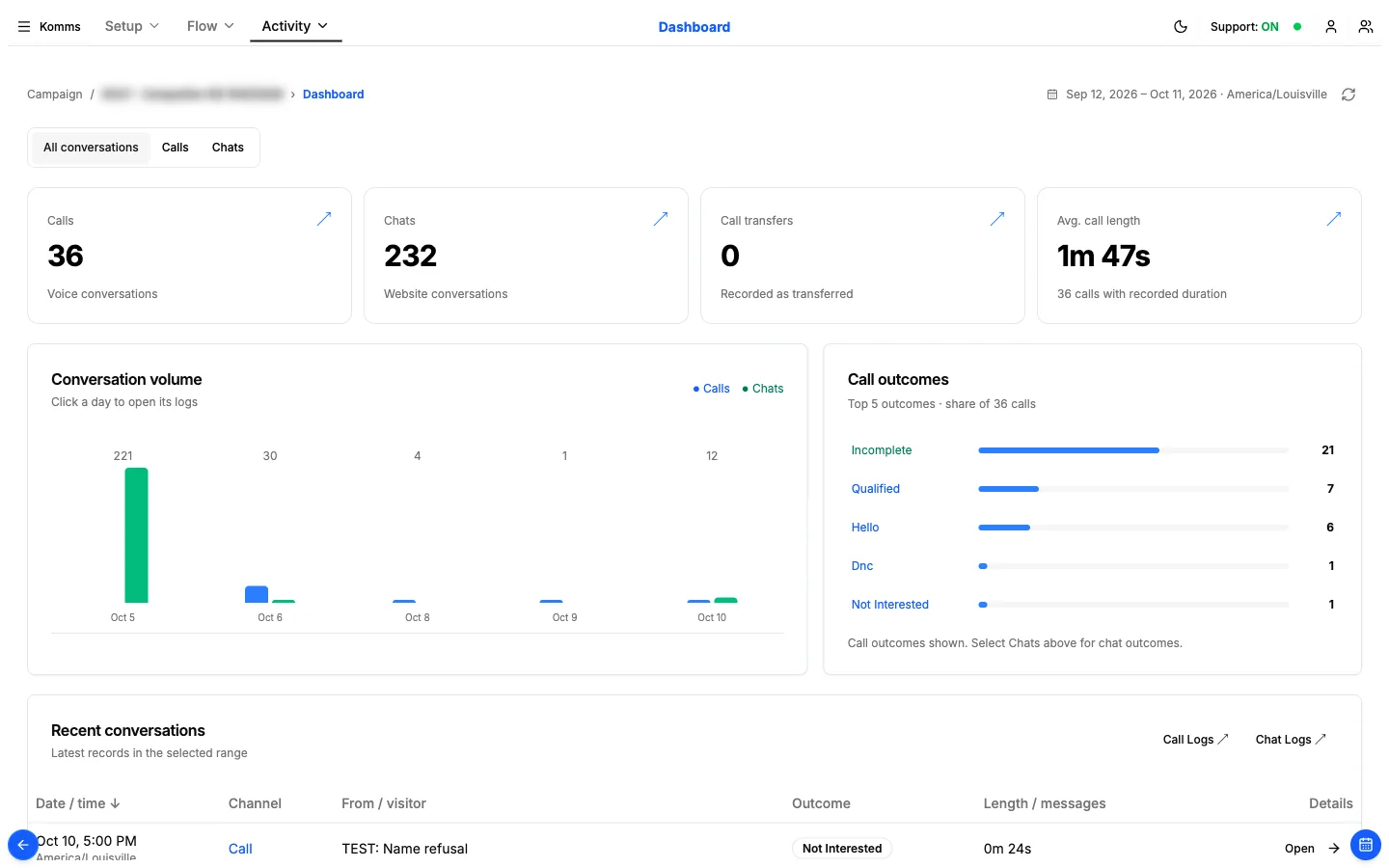This screenshot has width=1389, height=868.
Task: Expand the Flow dropdown menu
Action: click(210, 26)
